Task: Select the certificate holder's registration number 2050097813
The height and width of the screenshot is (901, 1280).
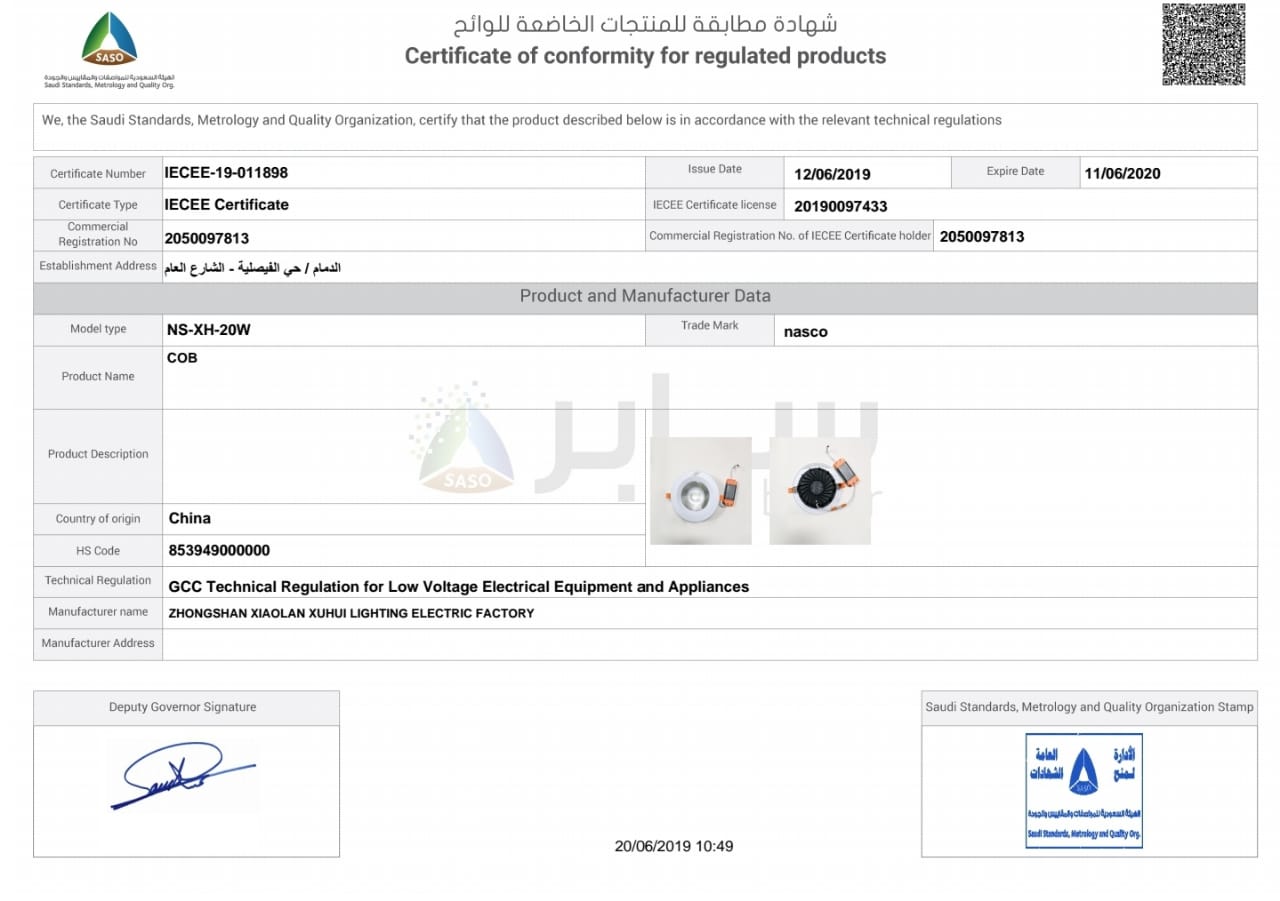Action: click(982, 237)
